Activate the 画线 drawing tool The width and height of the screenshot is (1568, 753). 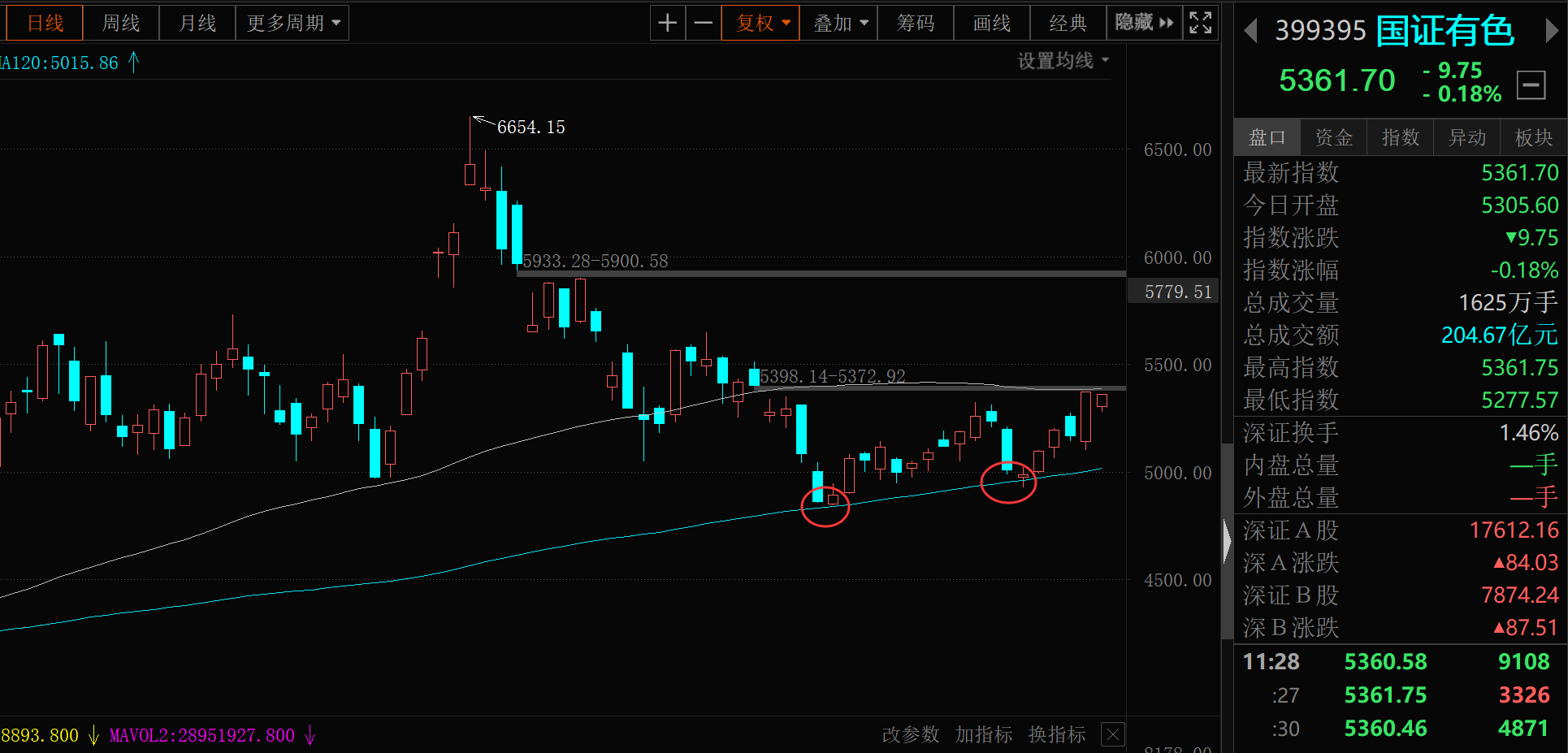click(991, 22)
